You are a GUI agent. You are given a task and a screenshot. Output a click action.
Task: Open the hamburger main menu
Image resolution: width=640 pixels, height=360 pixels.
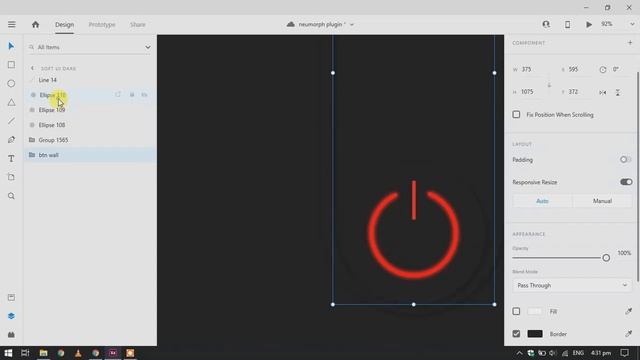coord(11,24)
